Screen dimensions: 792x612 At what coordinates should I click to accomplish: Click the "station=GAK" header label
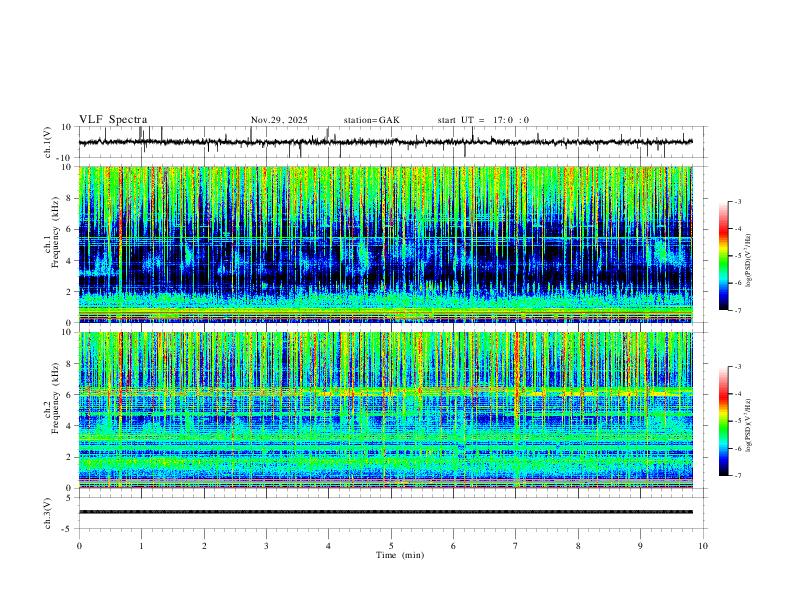[372, 120]
